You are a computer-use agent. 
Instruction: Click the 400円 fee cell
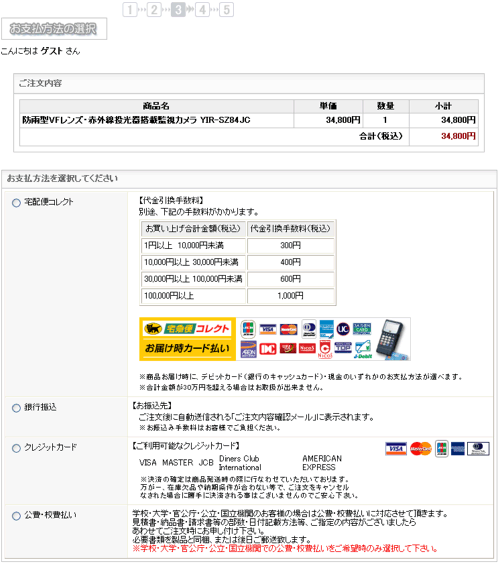click(x=291, y=262)
